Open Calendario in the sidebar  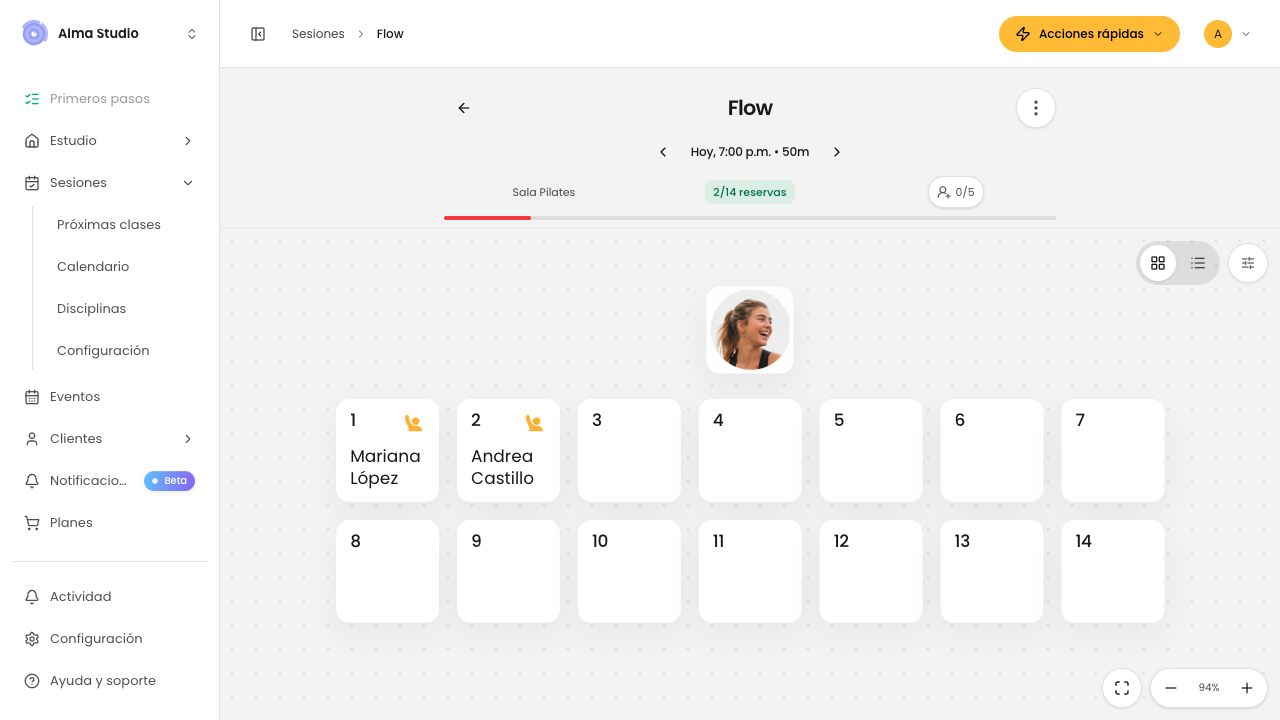(93, 267)
